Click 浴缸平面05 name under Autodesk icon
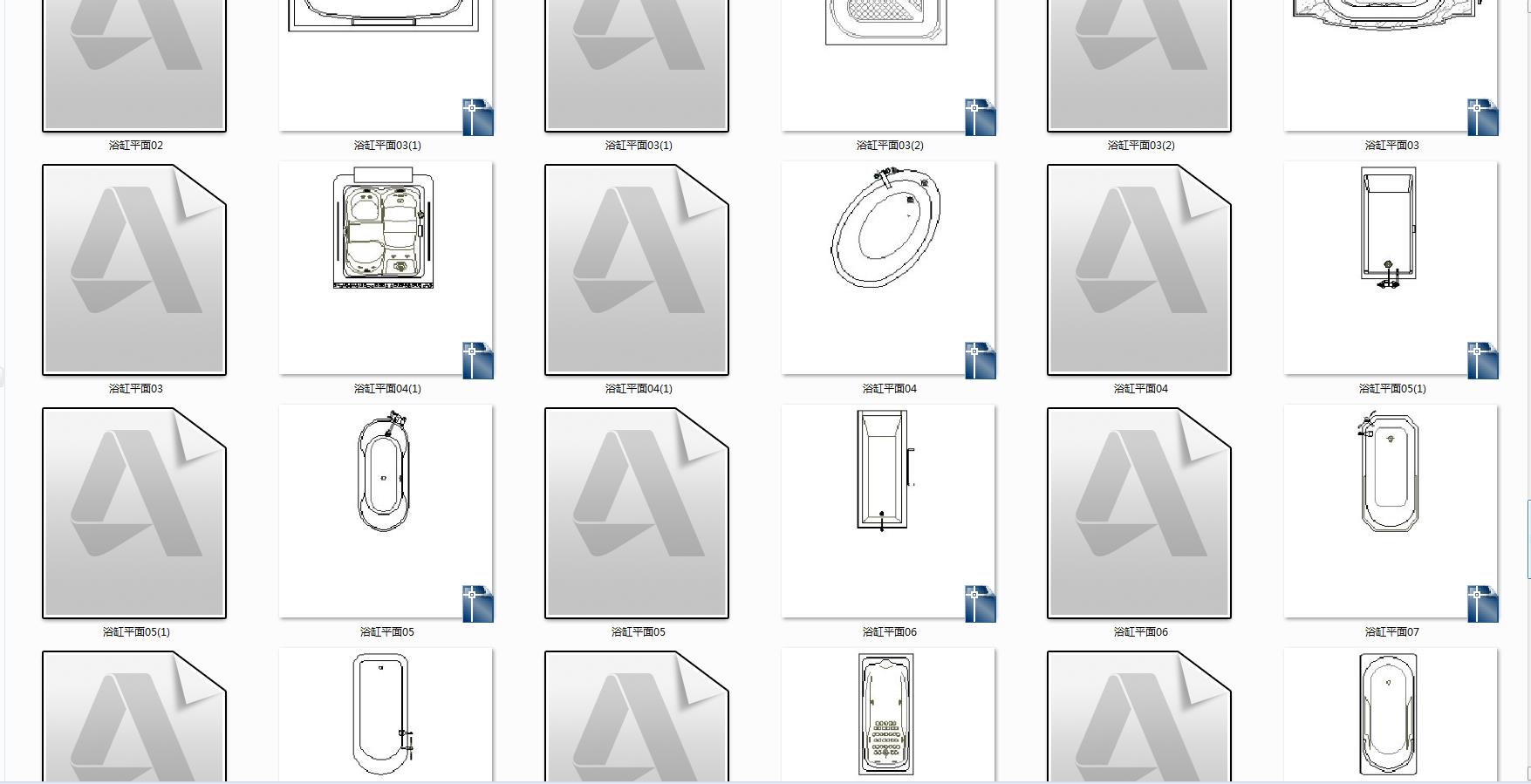Image resolution: width=1531 pixels, height=784 pixels. click(638, 631)
